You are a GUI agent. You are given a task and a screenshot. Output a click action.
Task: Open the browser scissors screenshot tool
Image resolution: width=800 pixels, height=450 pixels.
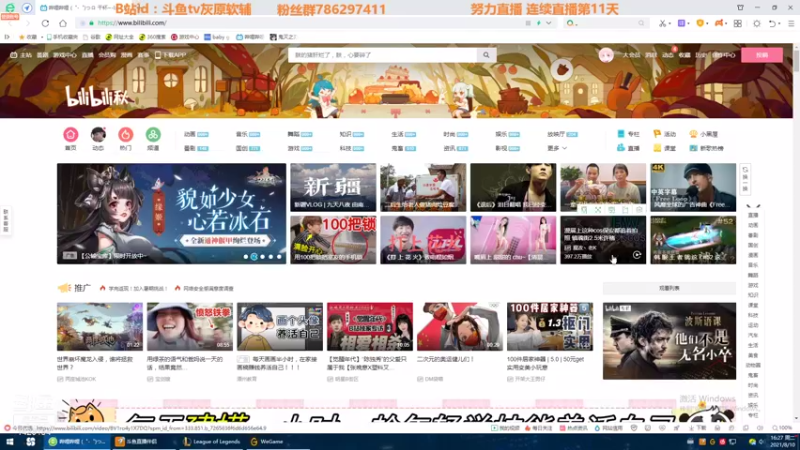click(662, 23)
